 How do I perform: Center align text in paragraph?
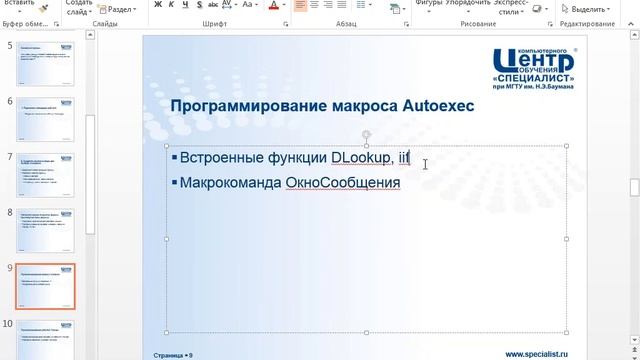[x=314, y=5]
